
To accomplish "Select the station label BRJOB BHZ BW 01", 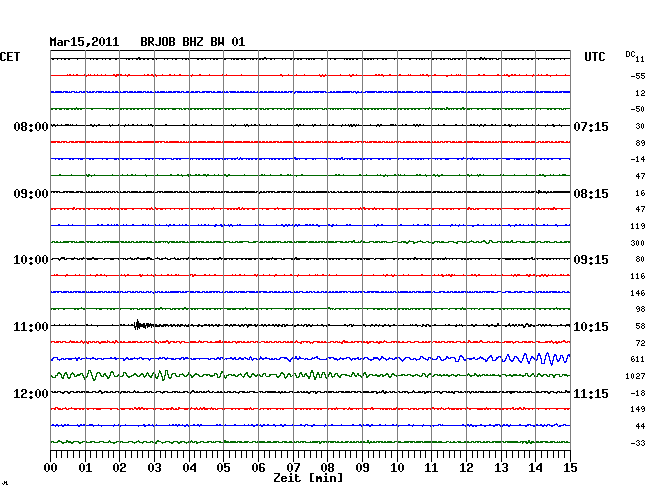I will point(193,42).
